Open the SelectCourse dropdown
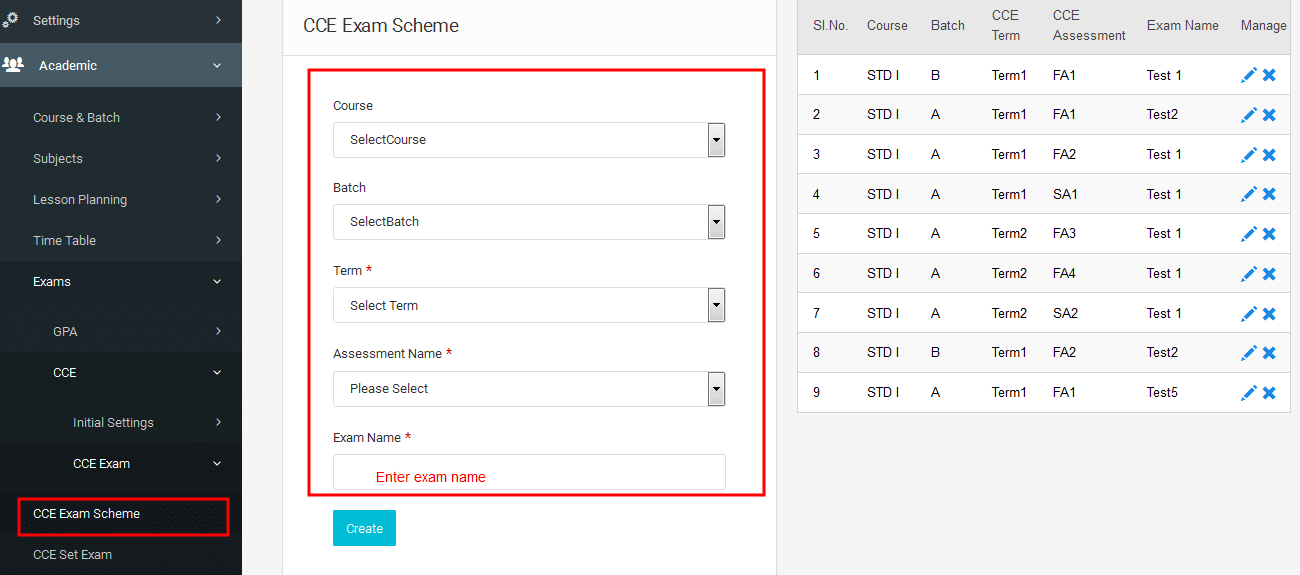The height and width of the screenshot is (575, 1300). (x=529, y=140)
